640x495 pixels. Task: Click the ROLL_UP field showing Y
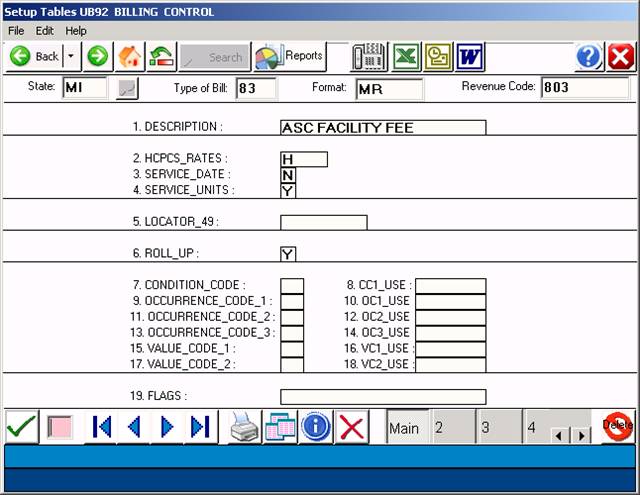pyautogui.click(x=288, y=254)
